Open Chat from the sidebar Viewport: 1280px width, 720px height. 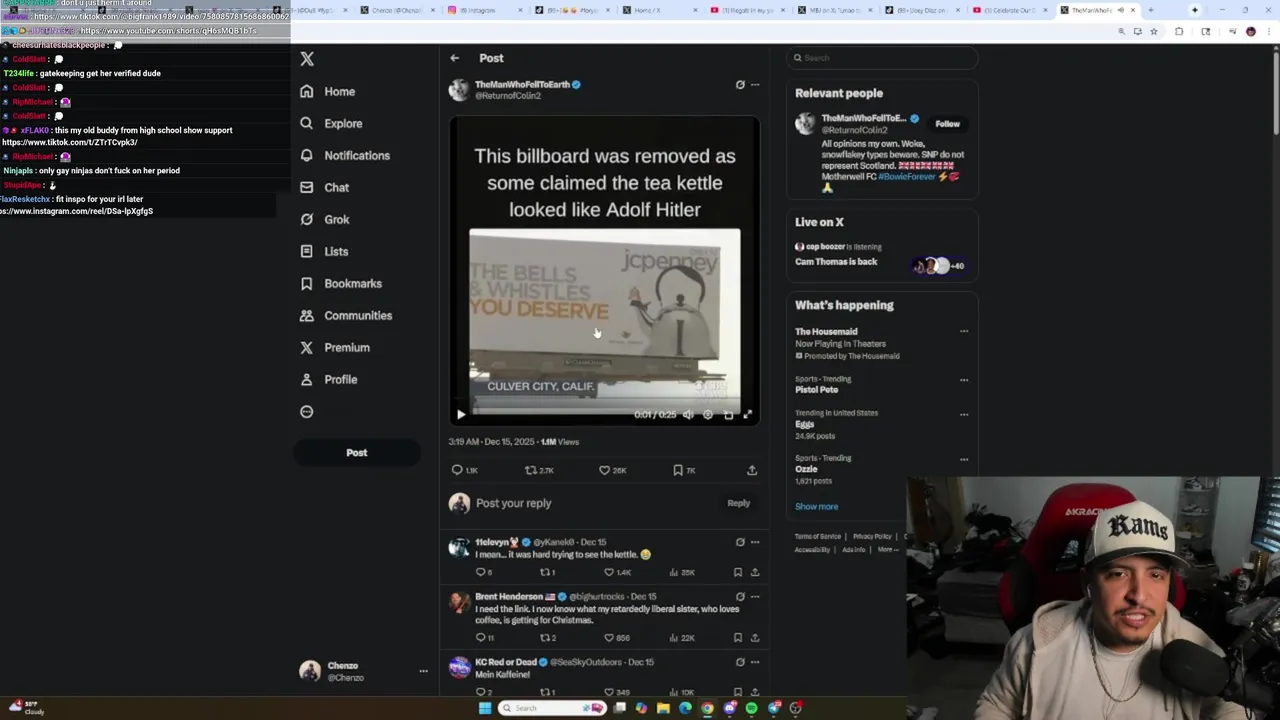325,187
